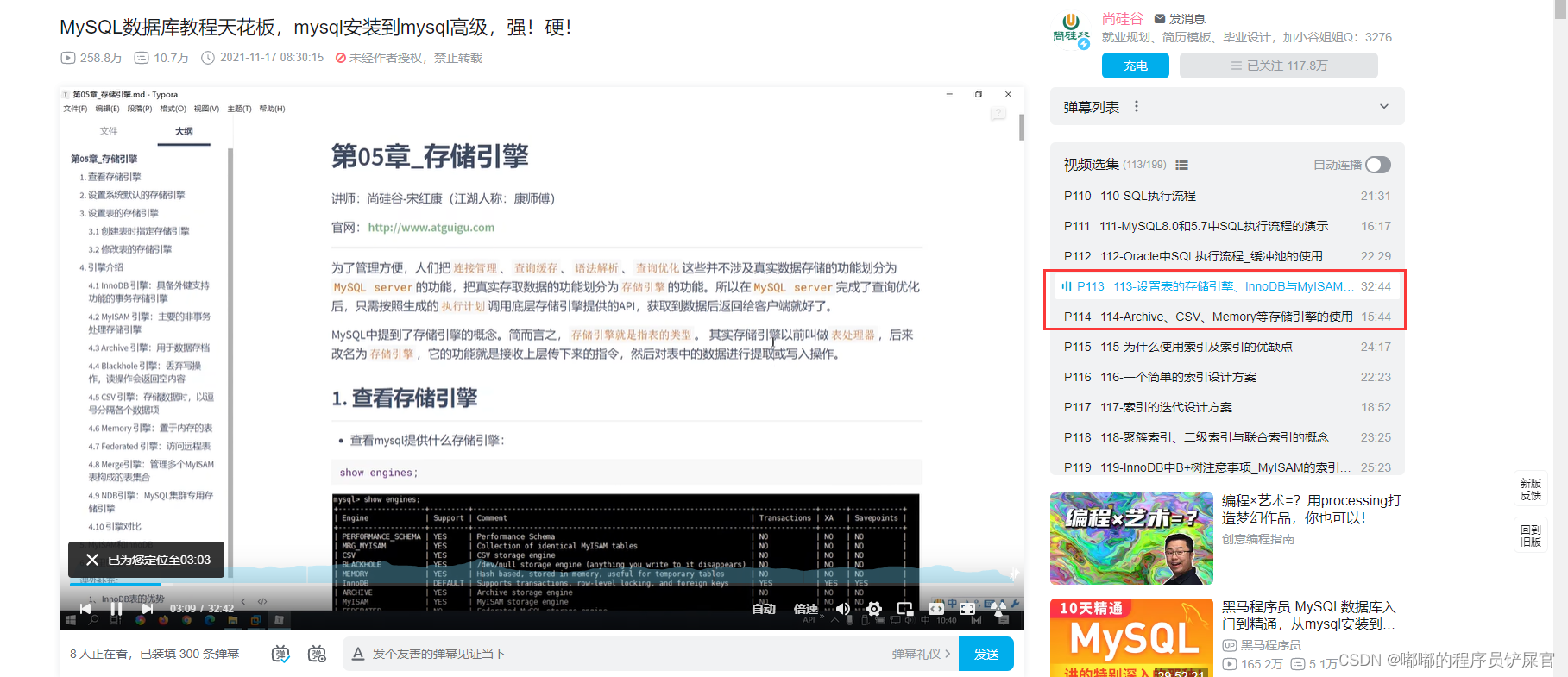Open playback speed 倍速 menu
Viewport: 1568px width, 677px height.
pyautogui.click(x=806, y=609)
